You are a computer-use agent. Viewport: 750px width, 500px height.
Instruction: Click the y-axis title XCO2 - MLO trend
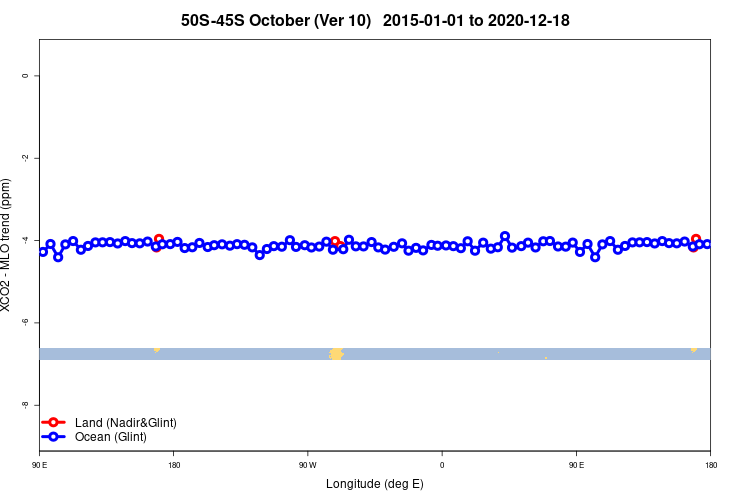(5, 245)
